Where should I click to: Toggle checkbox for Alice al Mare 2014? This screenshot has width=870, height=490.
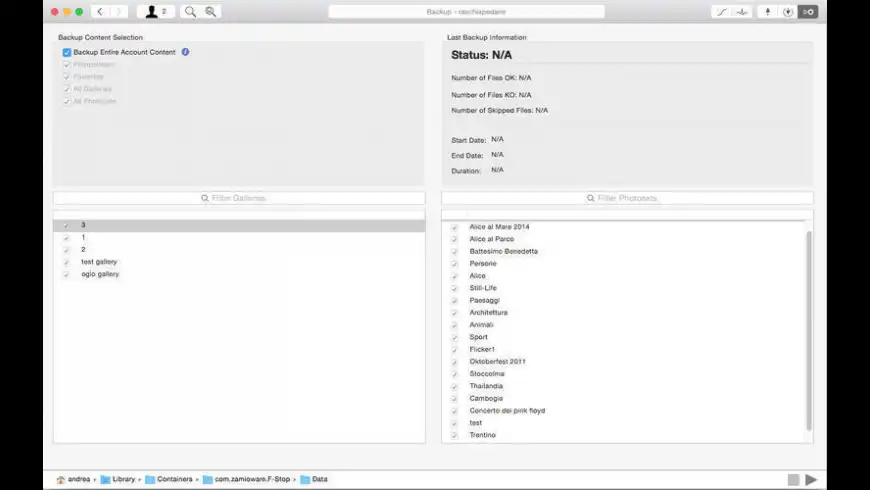coord(454,227)
